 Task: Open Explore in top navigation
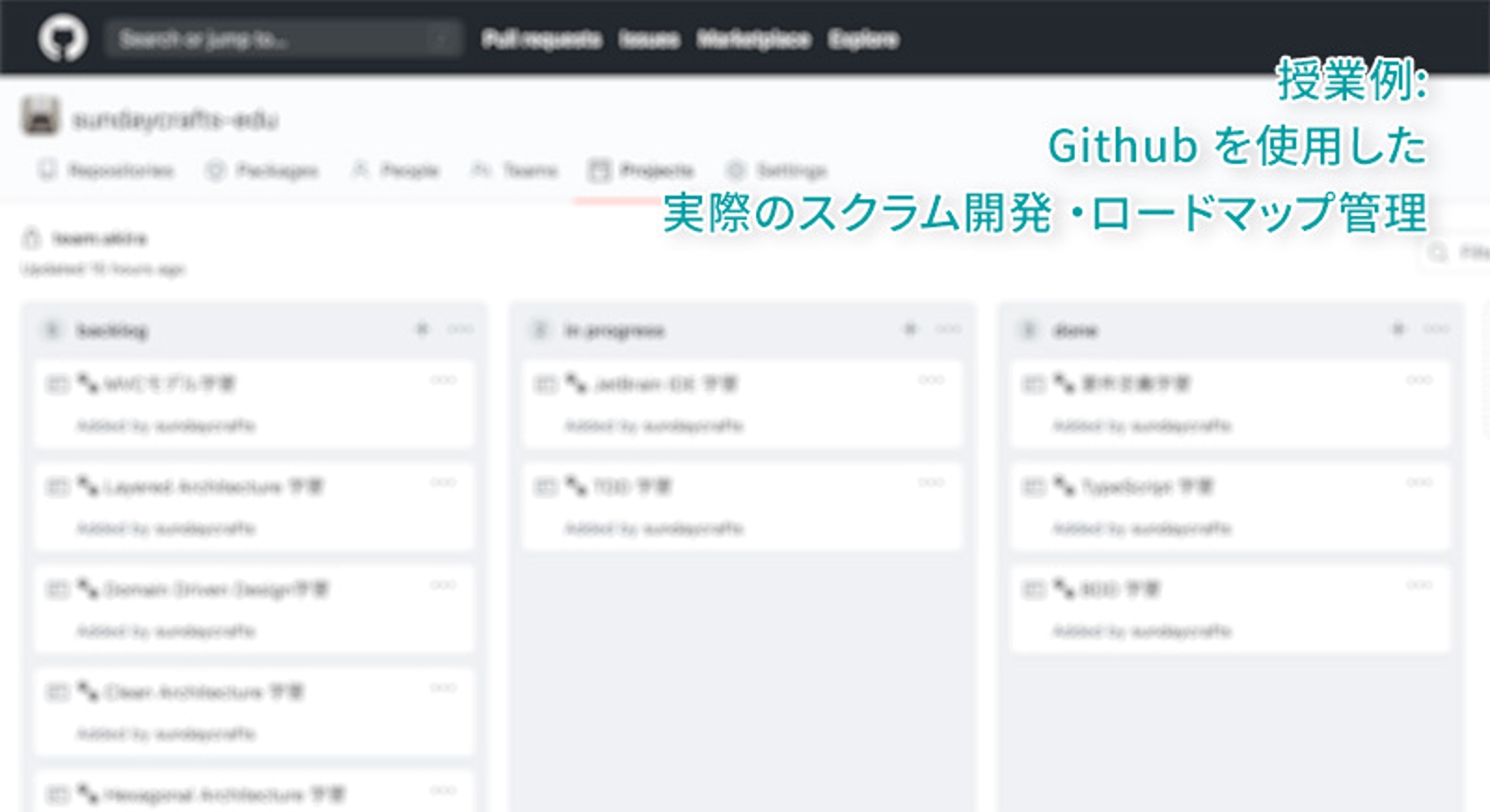pos(863,39)
